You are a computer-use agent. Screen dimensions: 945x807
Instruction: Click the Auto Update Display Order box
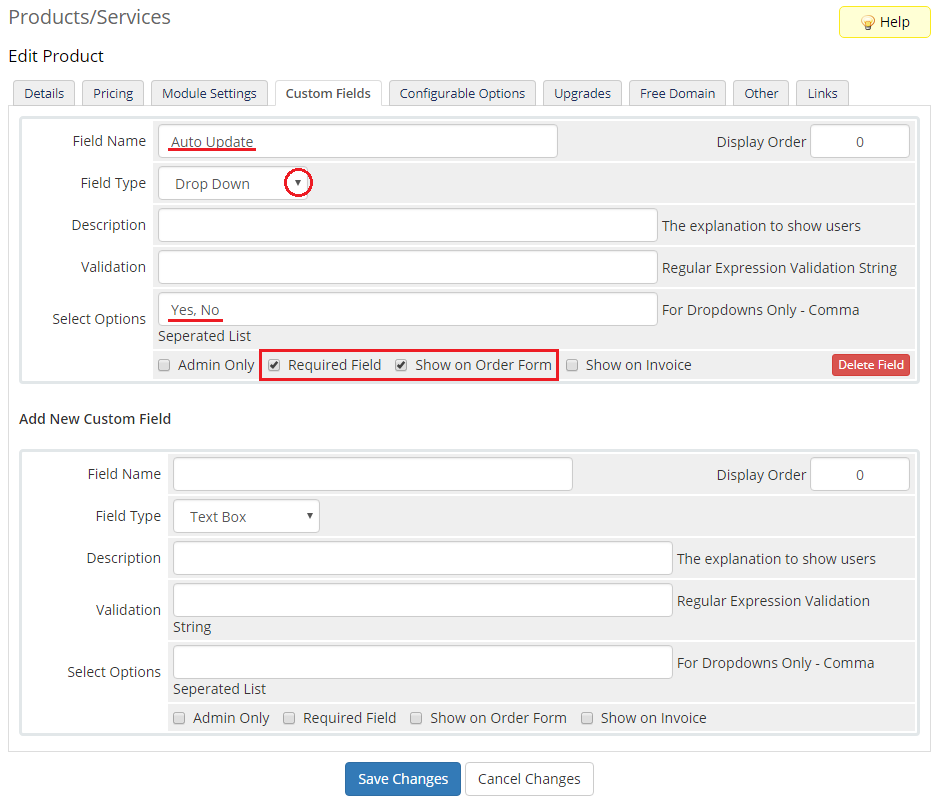859,142
